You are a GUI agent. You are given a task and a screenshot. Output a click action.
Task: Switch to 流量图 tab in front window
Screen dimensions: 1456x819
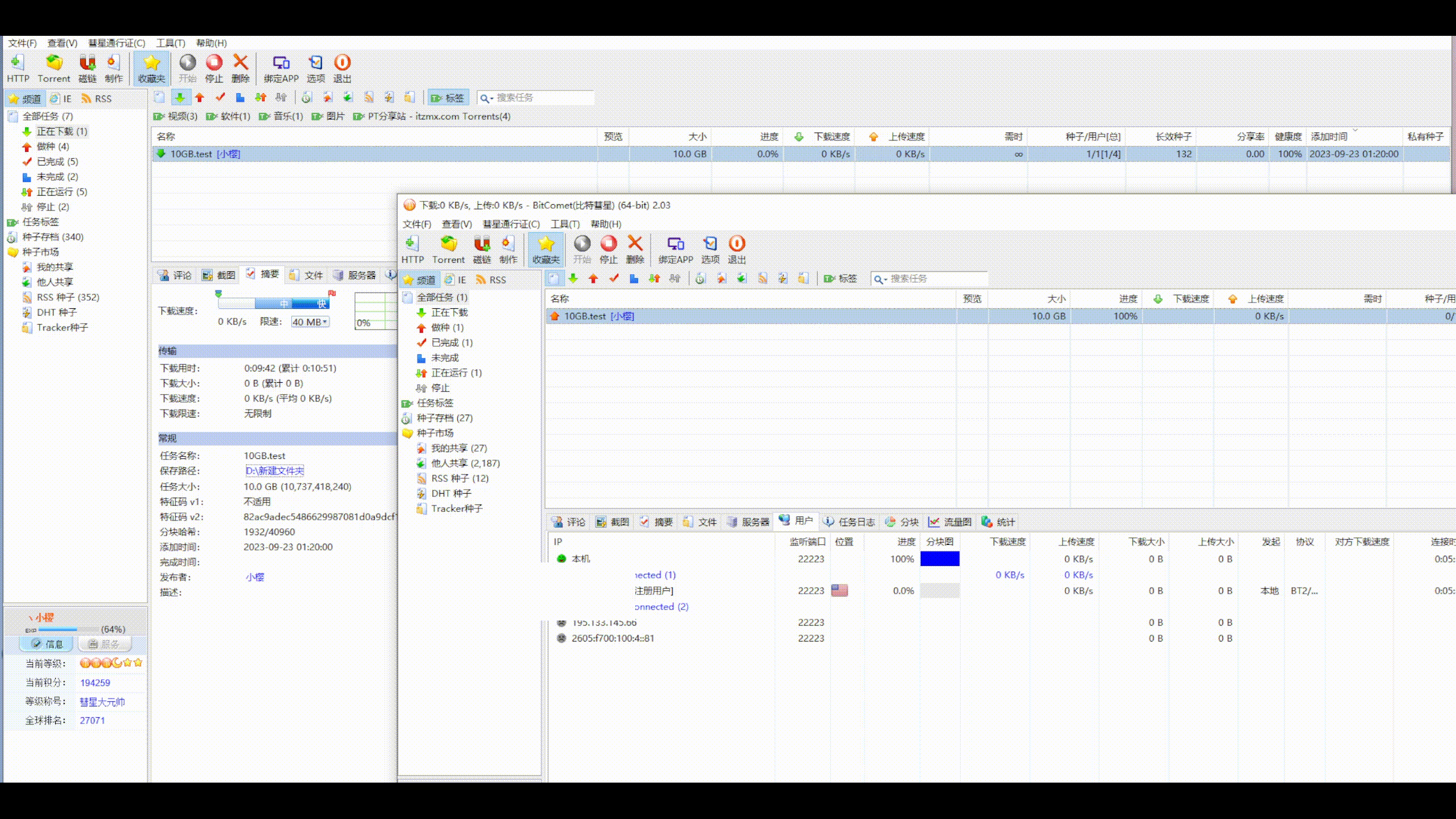pos(950,522)
